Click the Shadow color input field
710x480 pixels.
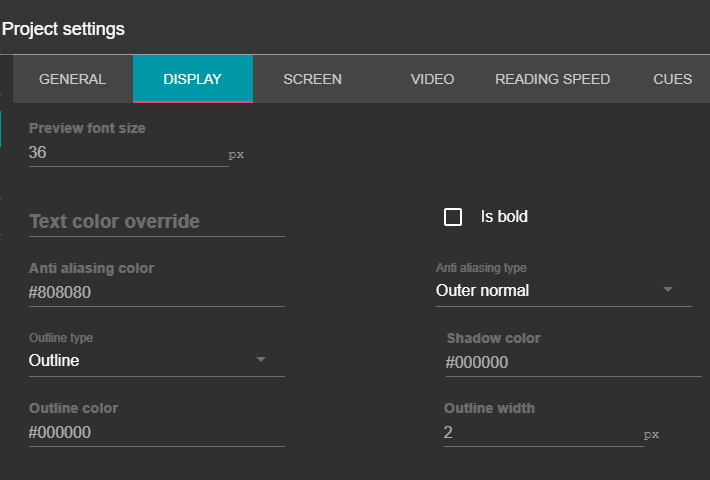(572, 363)
